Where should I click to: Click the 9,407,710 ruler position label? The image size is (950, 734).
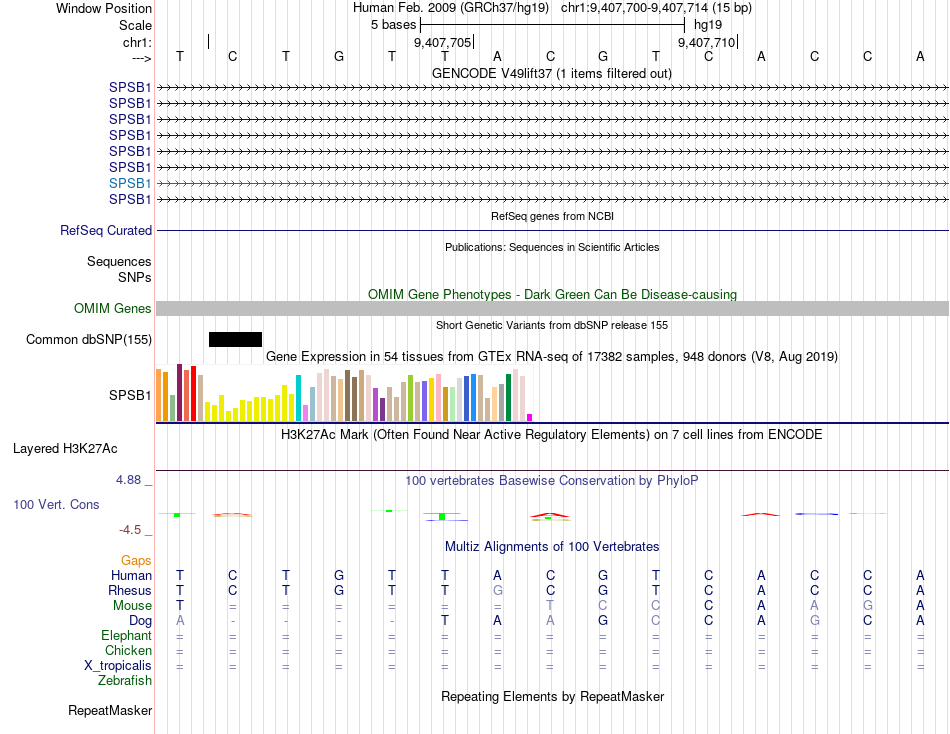[706, 42]
